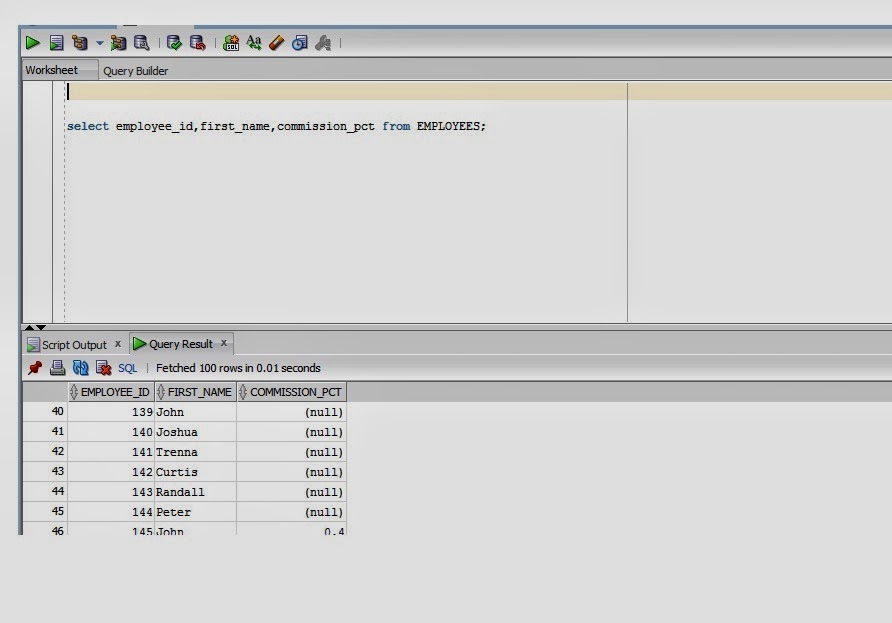
Task: Execute the script using Run Script icon
Action: [x=57, y=43]
